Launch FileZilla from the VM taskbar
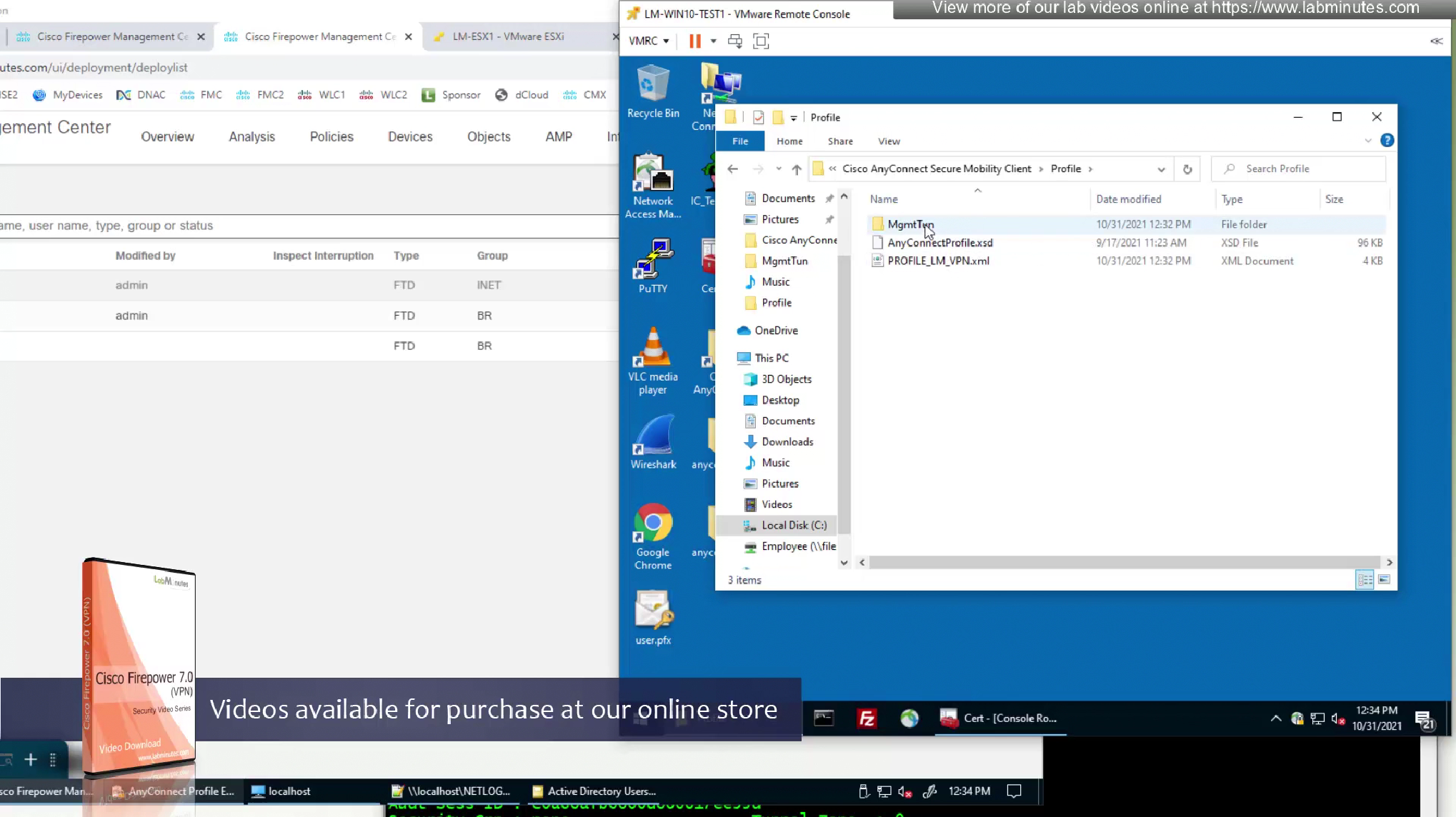1456x817 pixels. [867, 718]
